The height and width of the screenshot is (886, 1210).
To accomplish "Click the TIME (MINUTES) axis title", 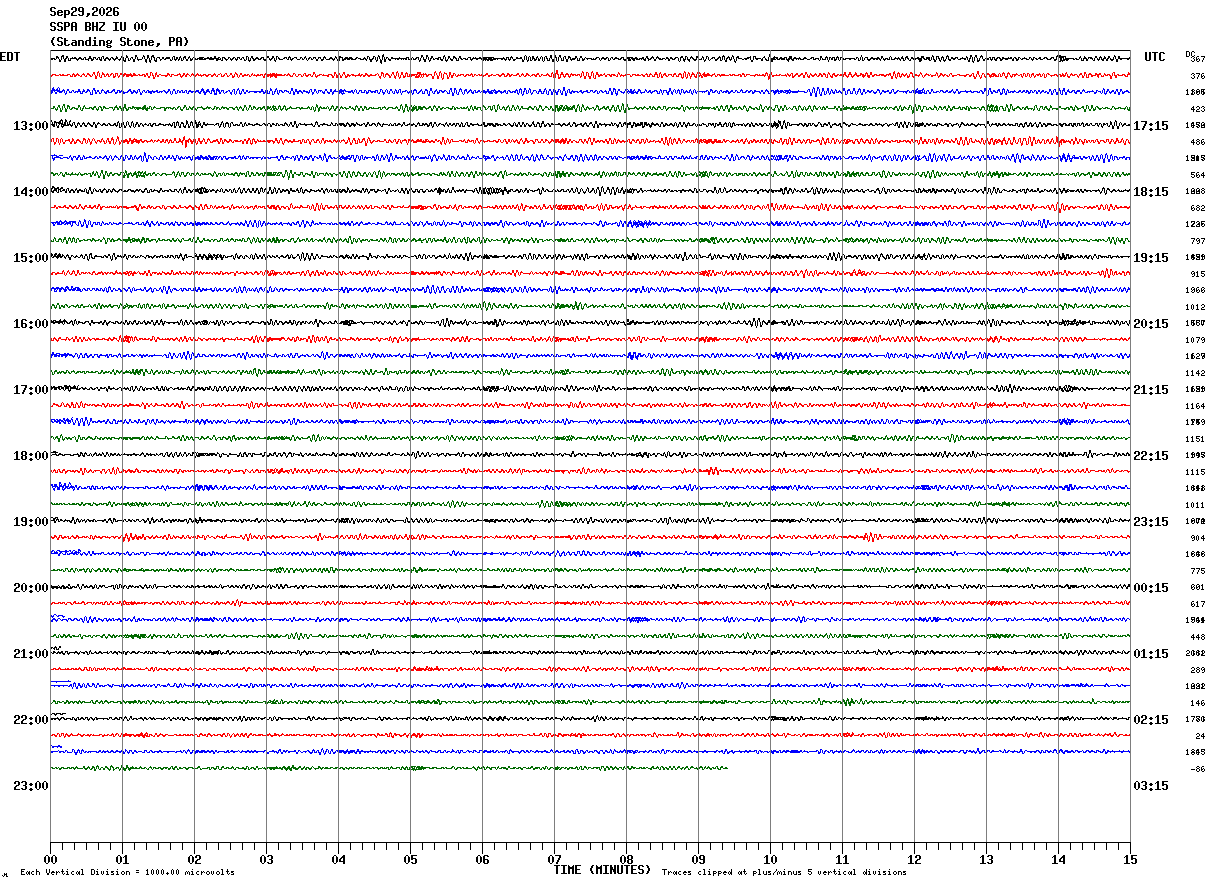I will (x=602, y=870).
